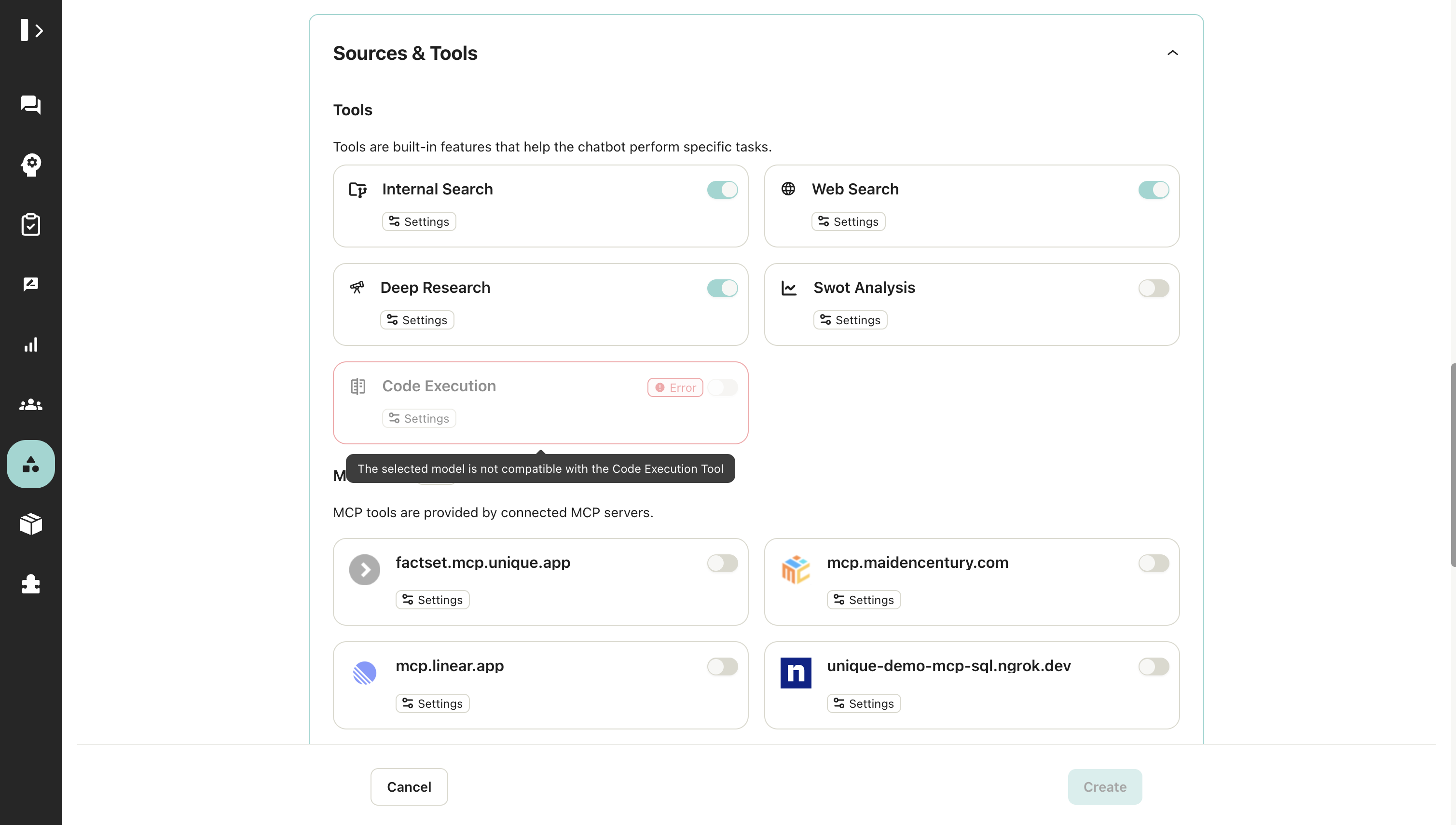
Task: Click the 3D box package sidebar icon
Action: [x=30, y=523]
